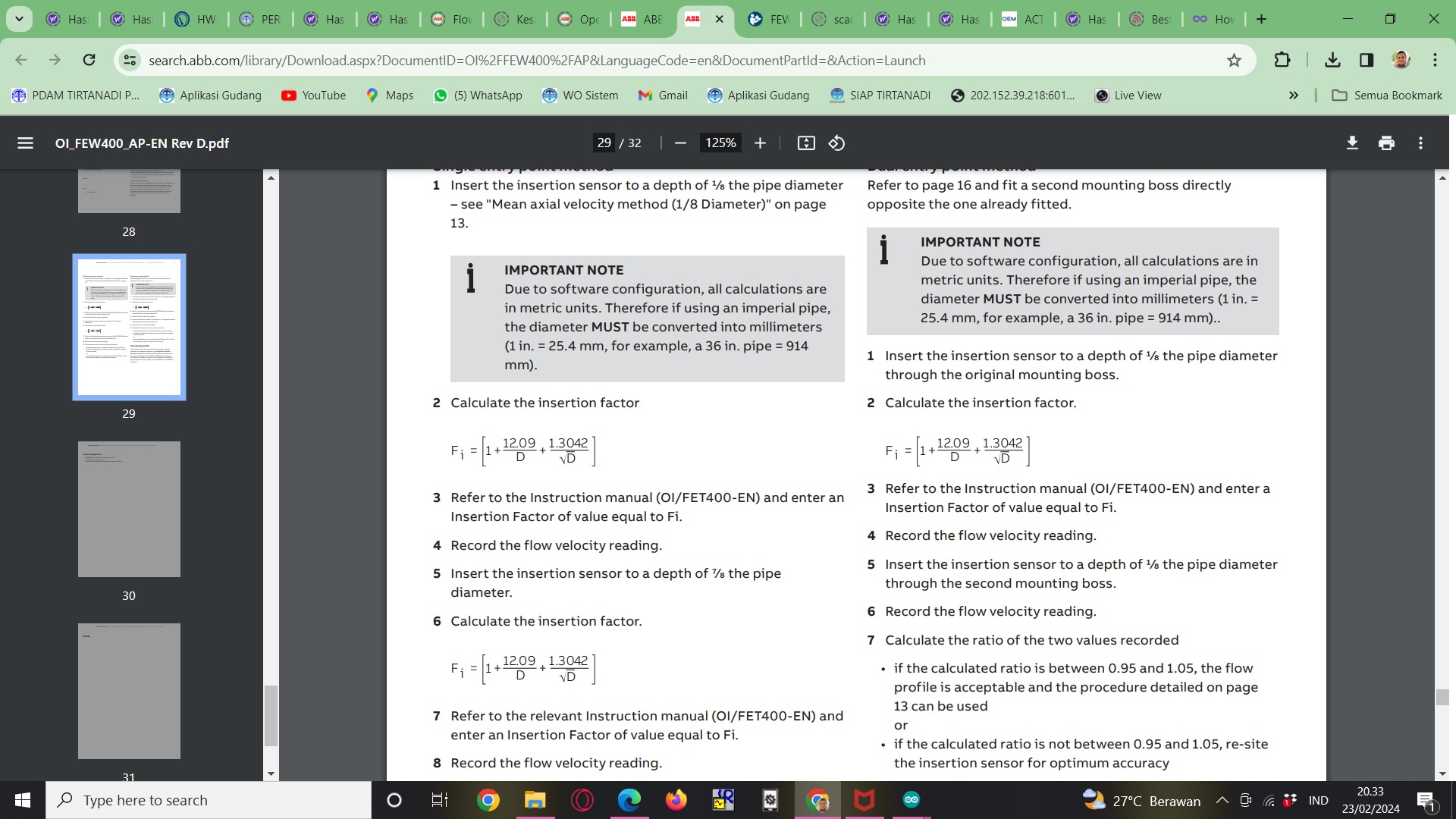This screenshot has width=1456, height=819.
Task: Download the PDF document
Action: click(1352, 143)
